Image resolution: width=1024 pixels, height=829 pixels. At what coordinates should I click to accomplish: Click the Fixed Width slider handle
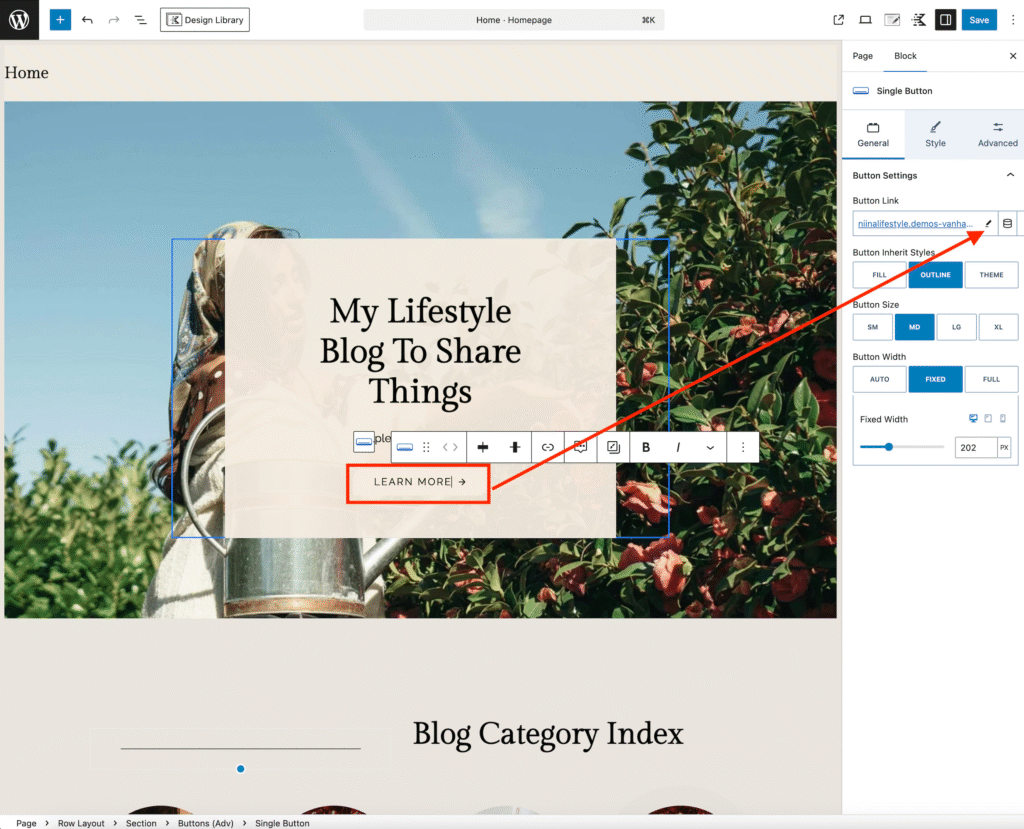[x=889, y=447]
